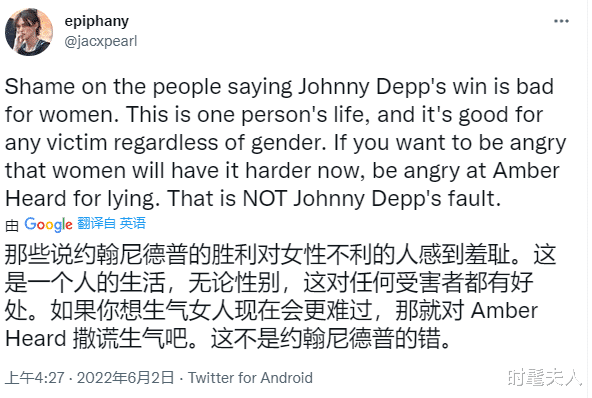Click the watermark text at bottom right

coord(545,378)
